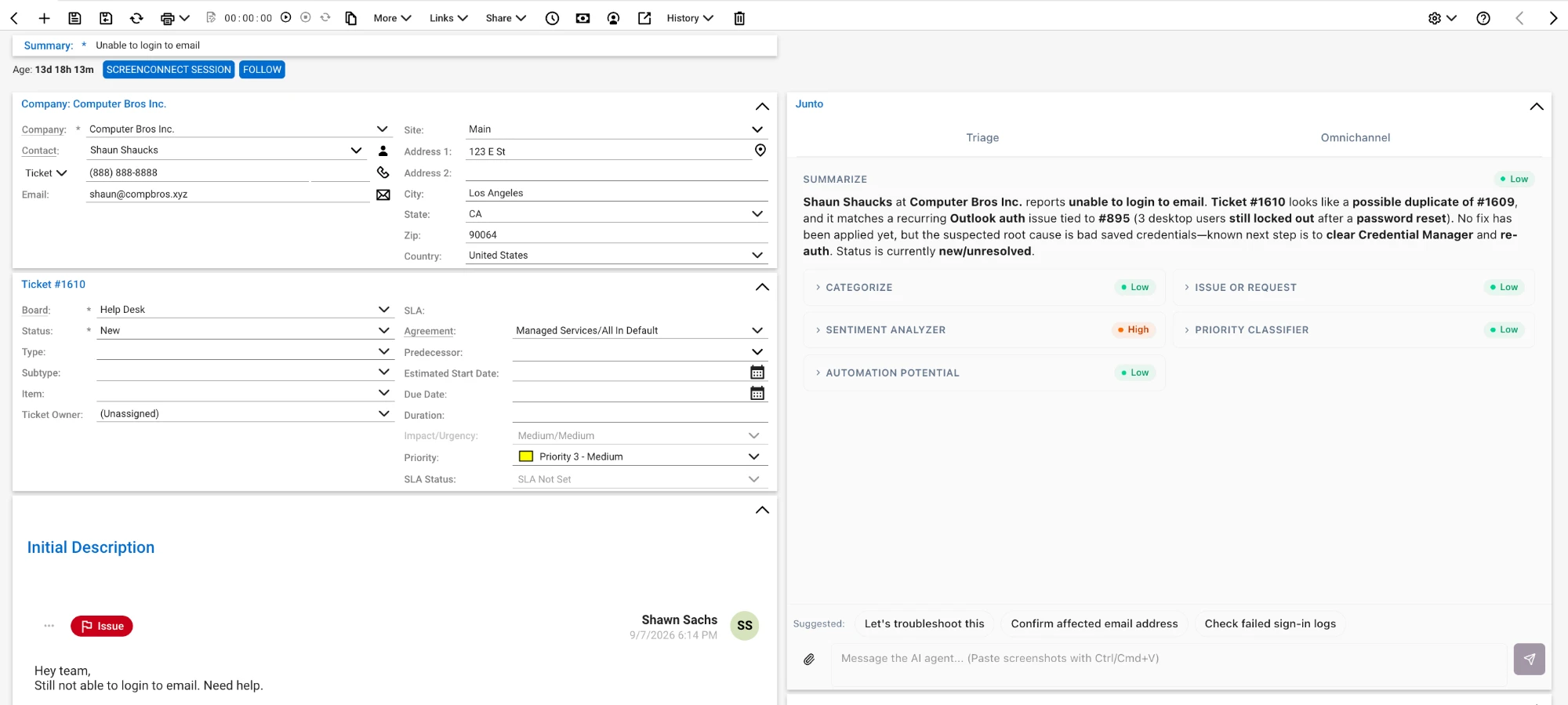Collapse the Junto panel
The width and height of the screenshot is (1568, 705).
pos(1537,107)
